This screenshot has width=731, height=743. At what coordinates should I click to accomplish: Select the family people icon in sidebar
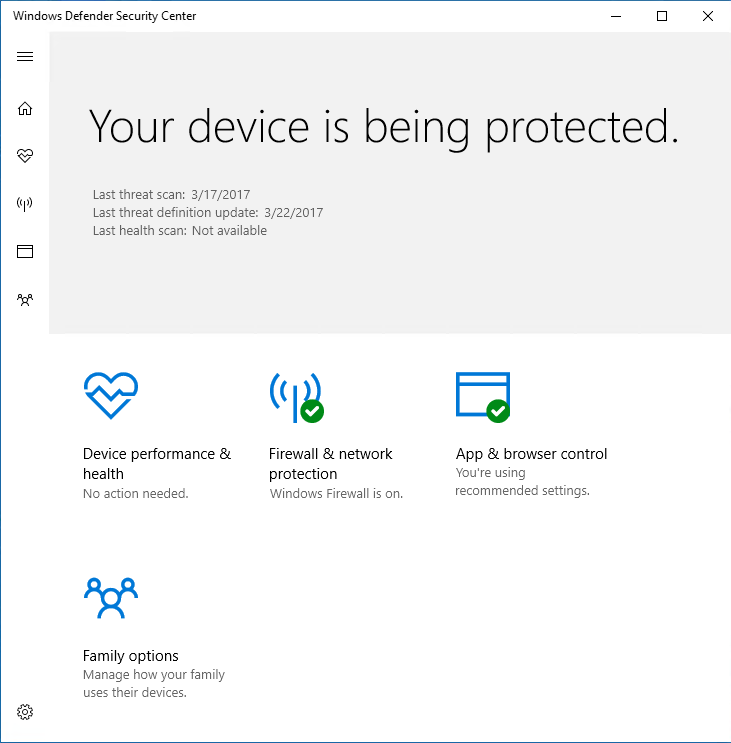click(x=25, y=299)
